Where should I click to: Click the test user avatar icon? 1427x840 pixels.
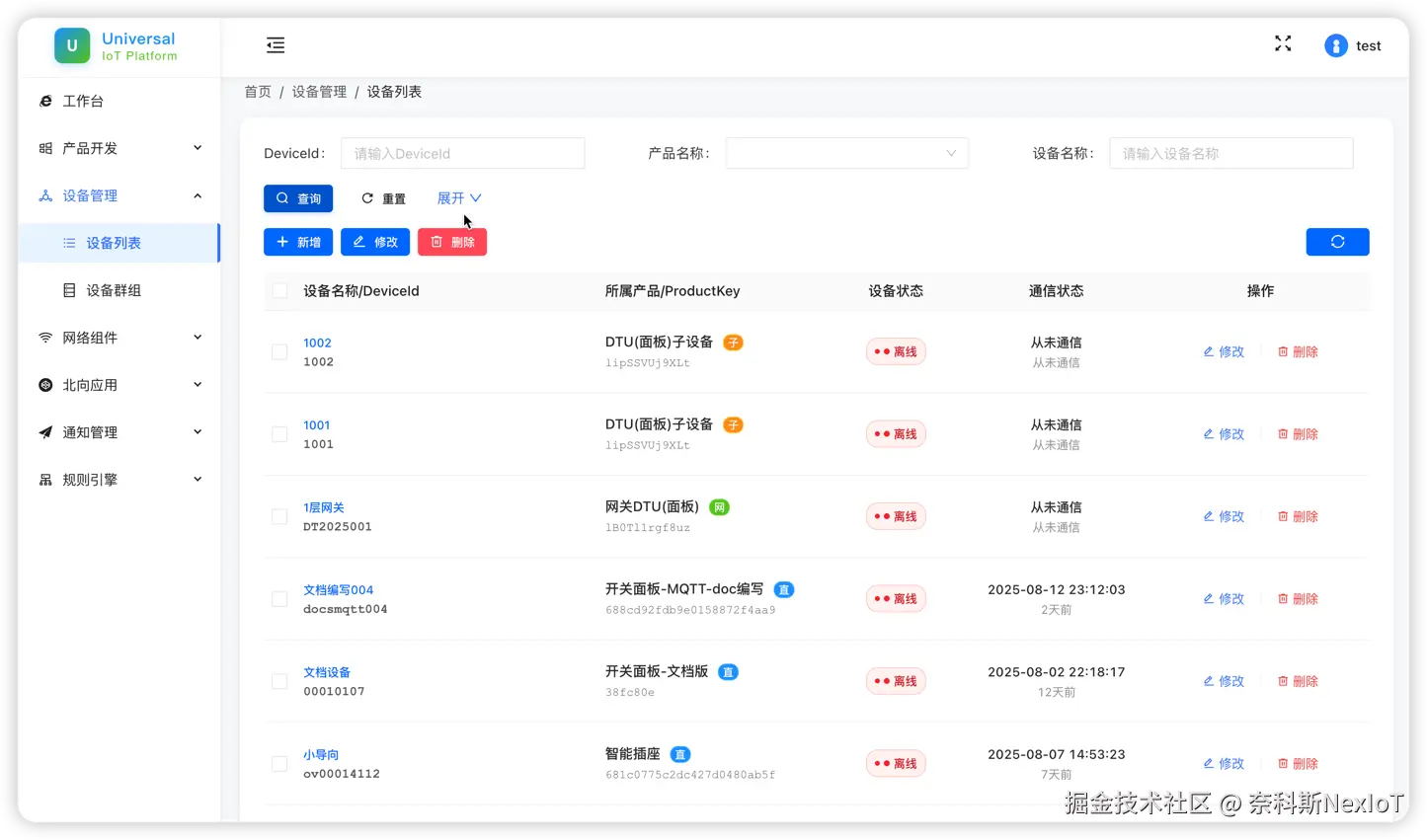tap(1335, 44)
